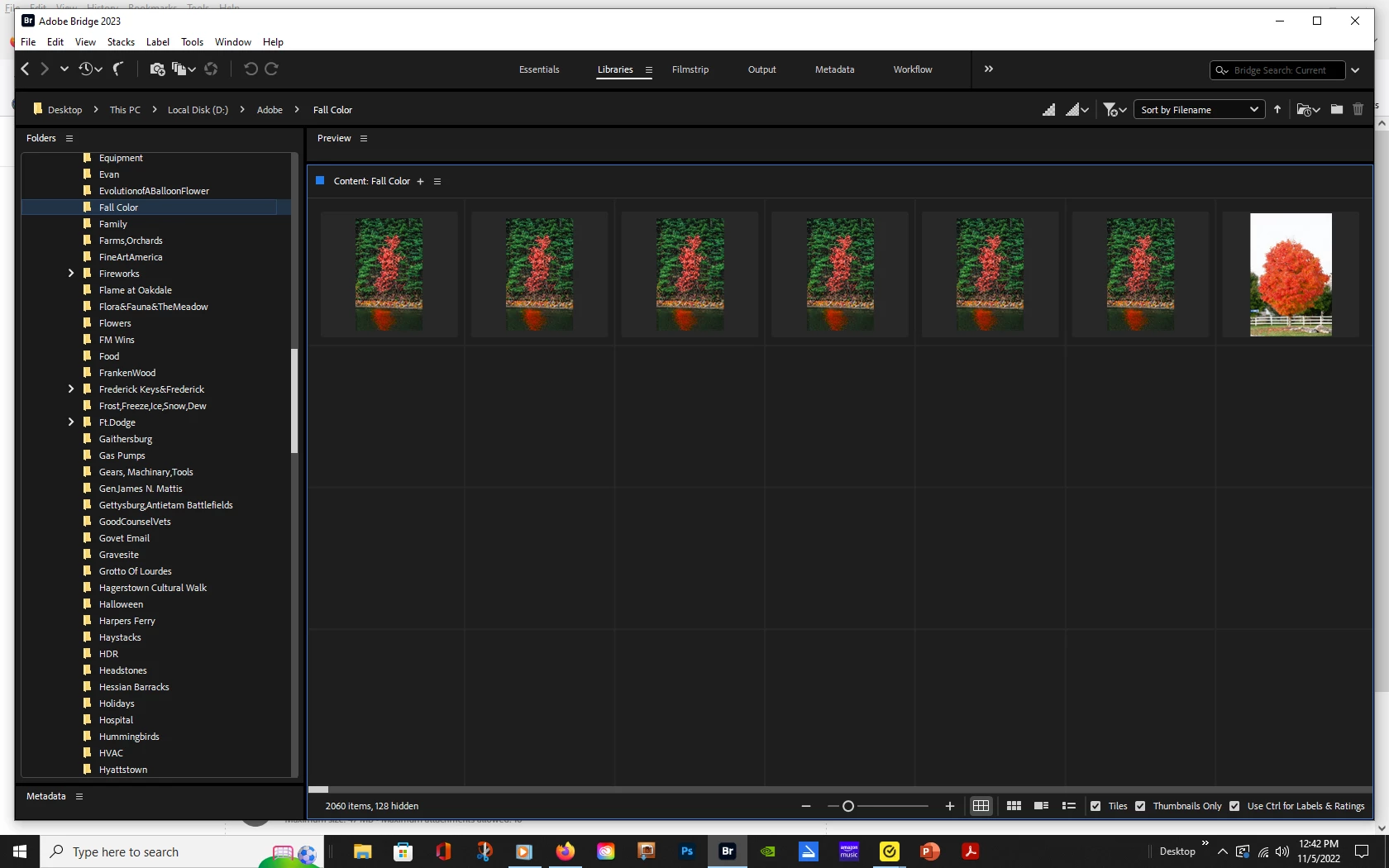Open the Preview panel menu icon
This screenshot has width=1389, height=868.
point(364,139)
